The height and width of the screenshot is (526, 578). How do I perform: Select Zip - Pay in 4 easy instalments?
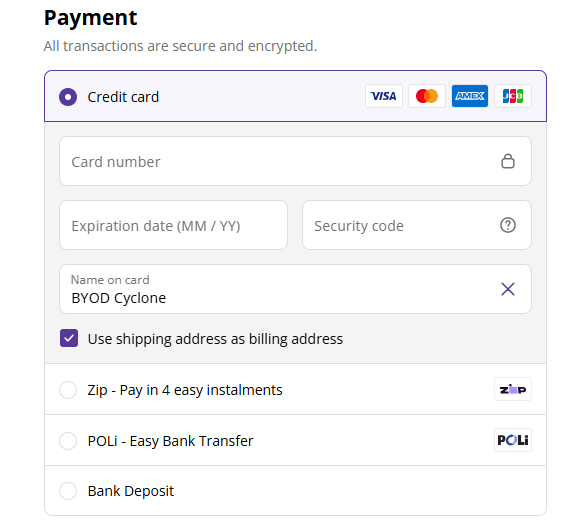coord(68,390)
